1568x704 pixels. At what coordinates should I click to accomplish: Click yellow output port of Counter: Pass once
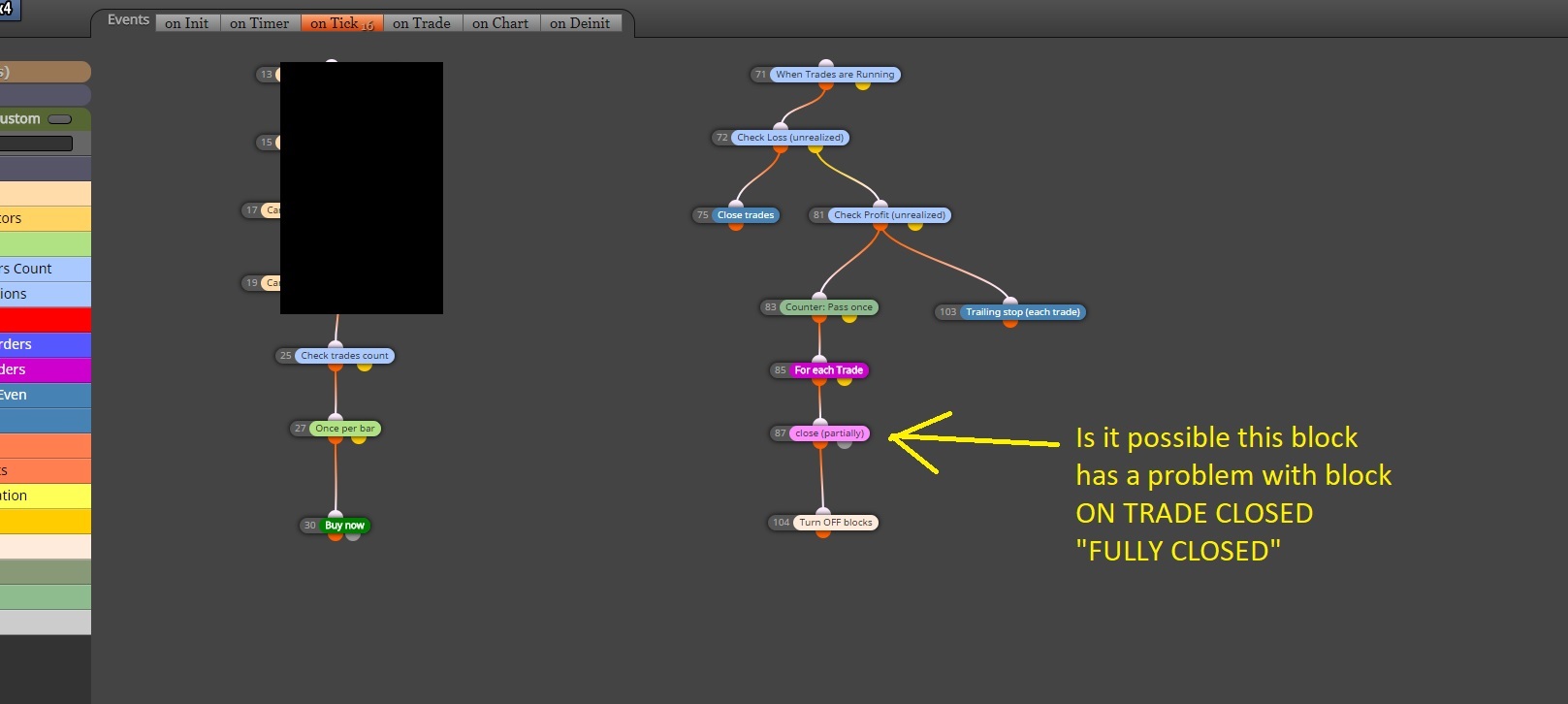[849, 317]
